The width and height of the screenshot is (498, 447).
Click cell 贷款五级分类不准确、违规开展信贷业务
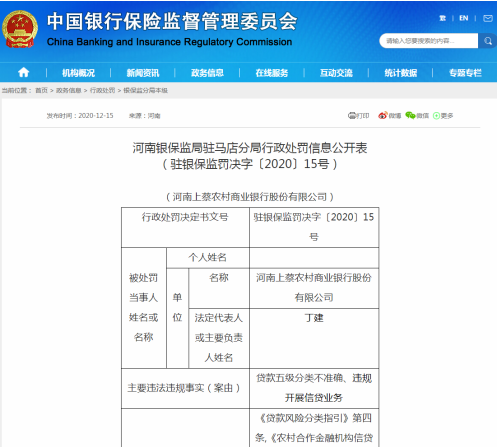(314, 388)
